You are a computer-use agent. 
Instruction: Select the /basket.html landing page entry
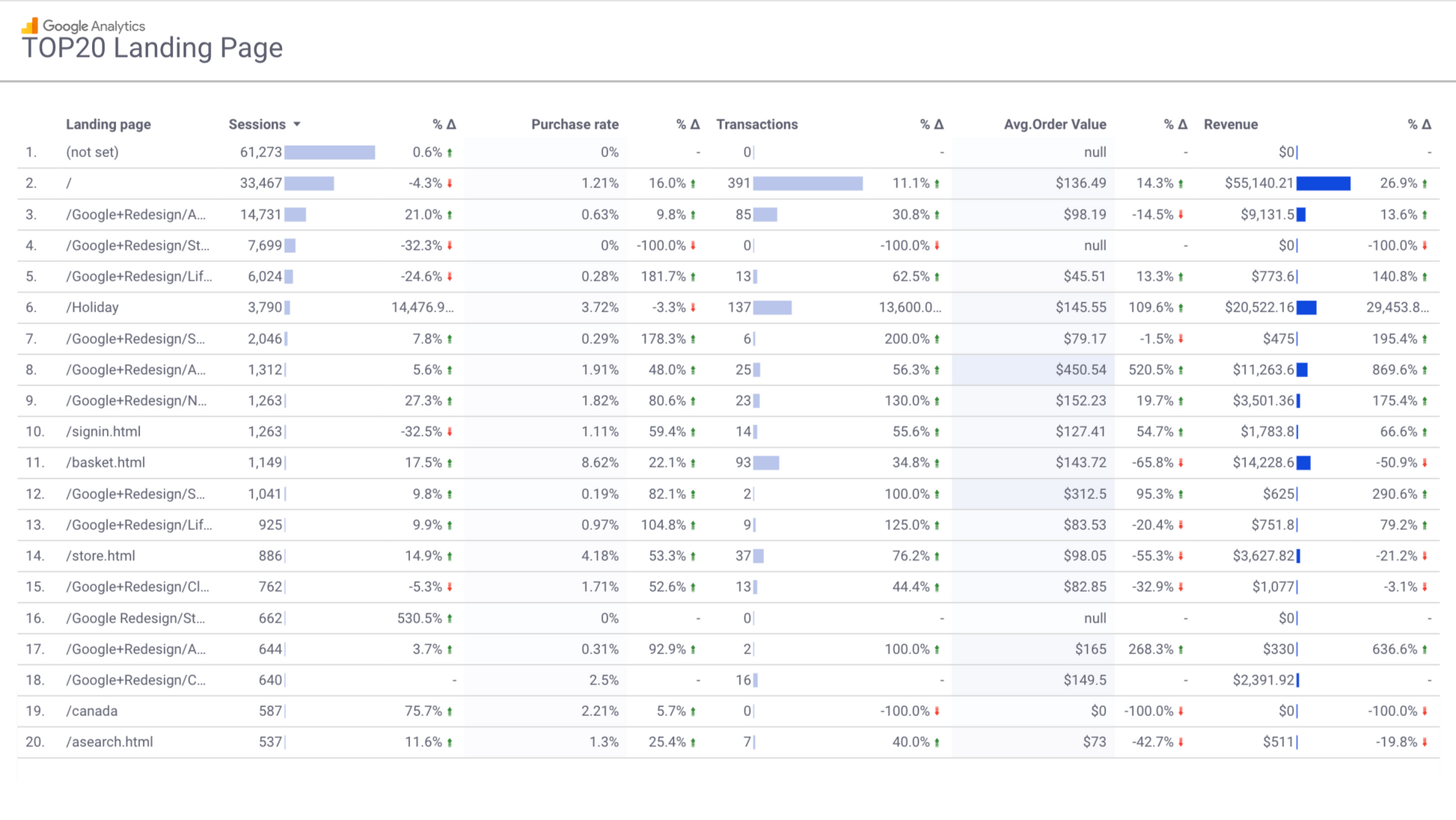[x=105, y=462]
